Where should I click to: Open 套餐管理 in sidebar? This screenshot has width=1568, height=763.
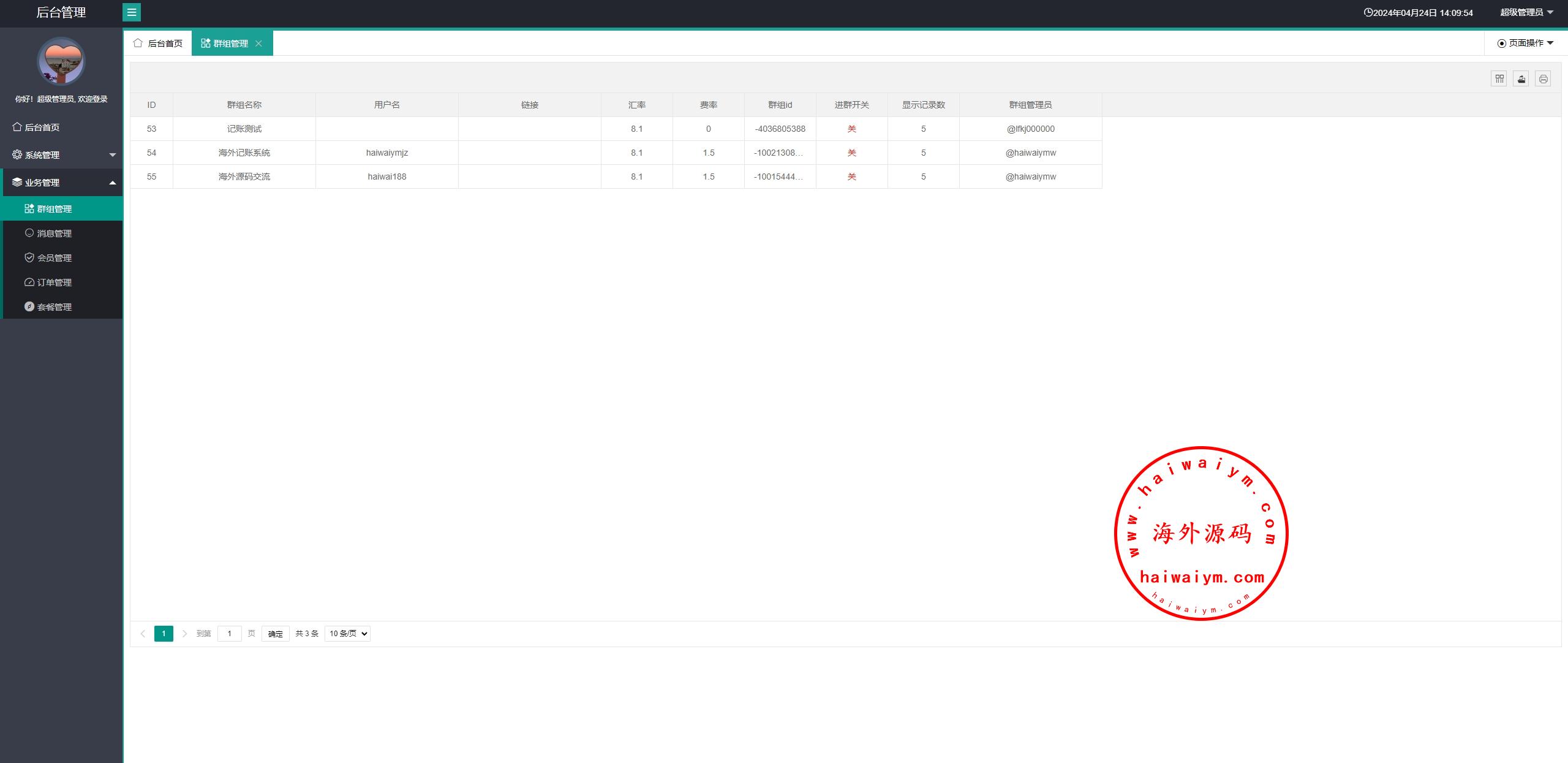(54, 307)
